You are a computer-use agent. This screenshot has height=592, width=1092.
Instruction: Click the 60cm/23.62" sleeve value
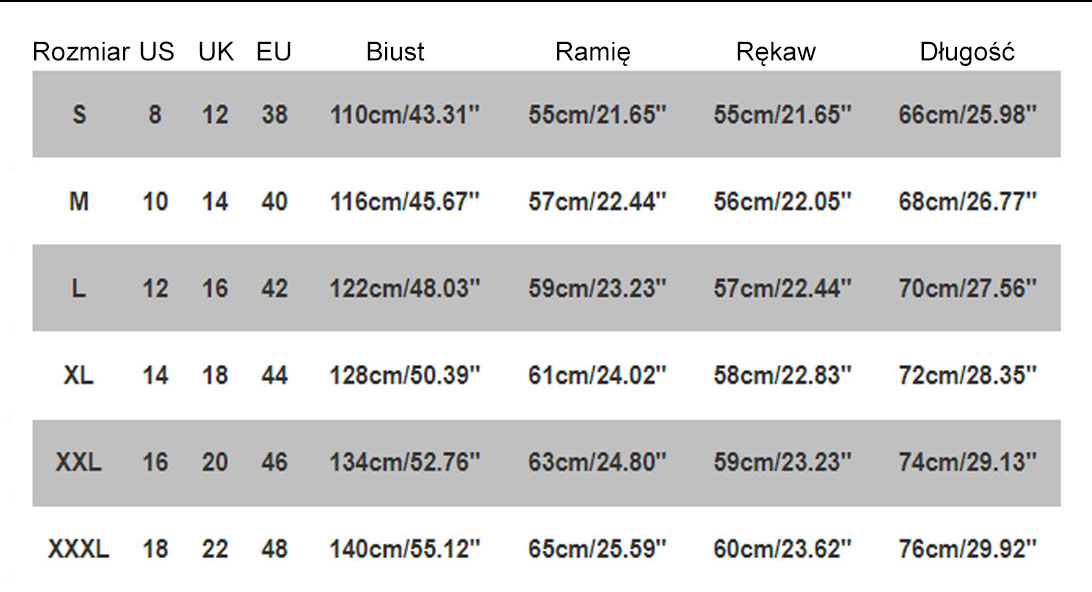coord(782,549)
